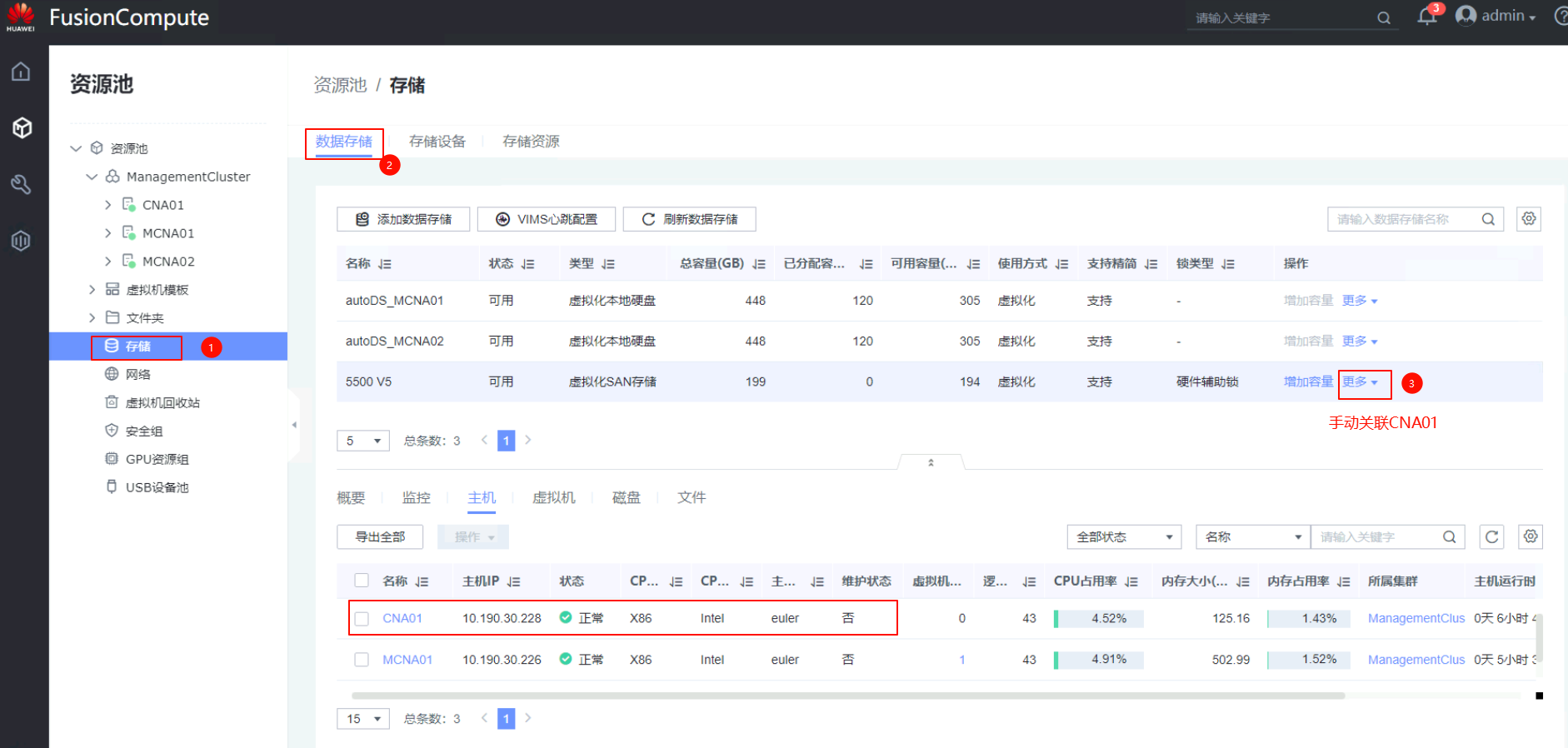The height and width of the screenshot is (748, 1568).
Task: Expand the CNA01 tree node
Action: click(107, 205)
